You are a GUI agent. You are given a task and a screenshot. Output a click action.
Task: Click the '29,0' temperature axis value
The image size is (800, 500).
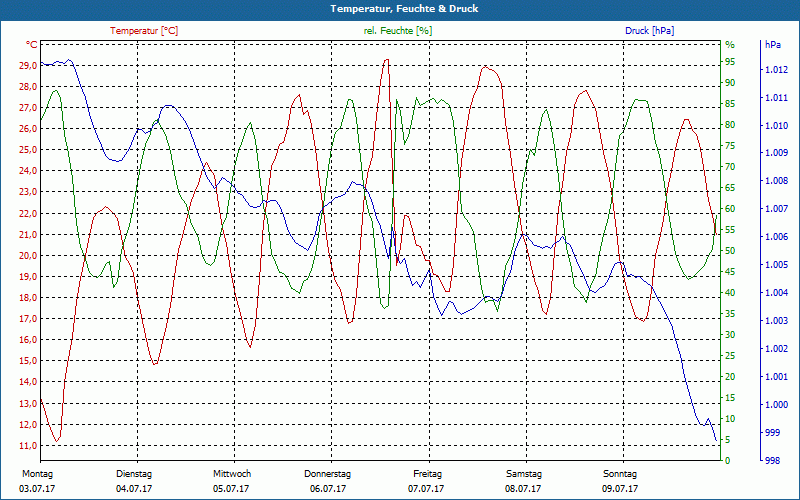[28, 65]
